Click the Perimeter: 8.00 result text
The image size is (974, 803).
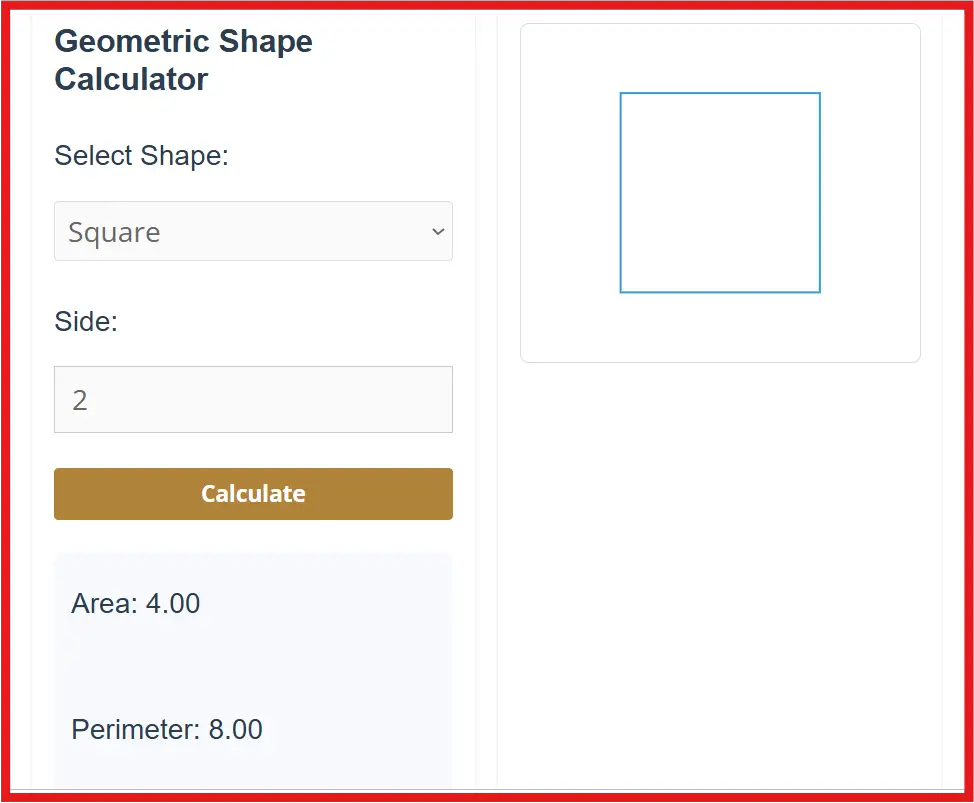(x=166, y=729)
